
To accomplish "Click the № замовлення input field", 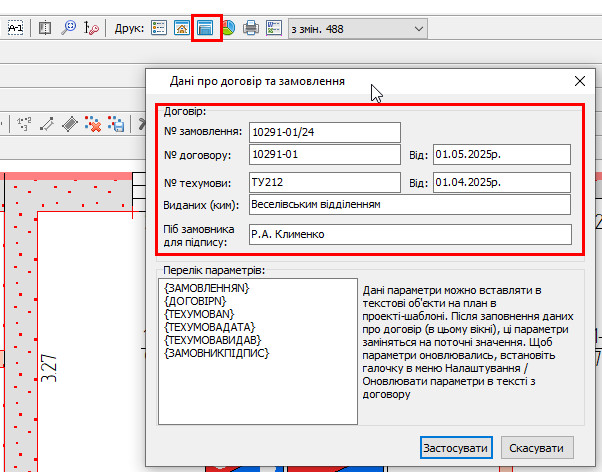I will point(324,132).
